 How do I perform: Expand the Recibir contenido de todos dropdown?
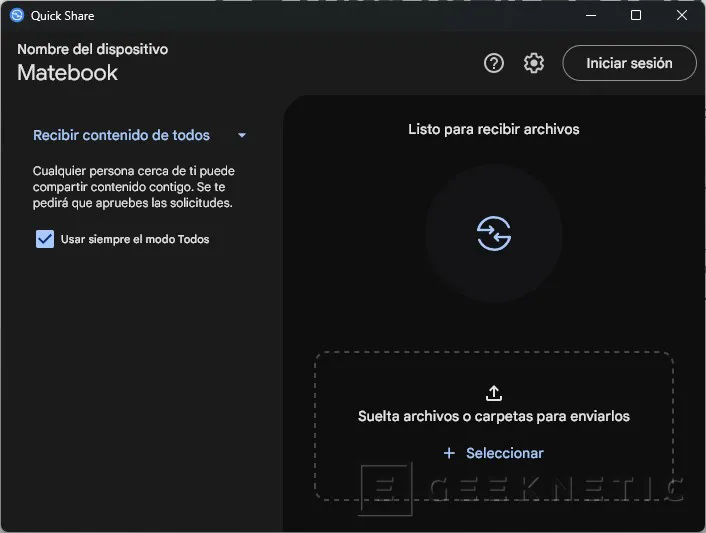point(140,135)
